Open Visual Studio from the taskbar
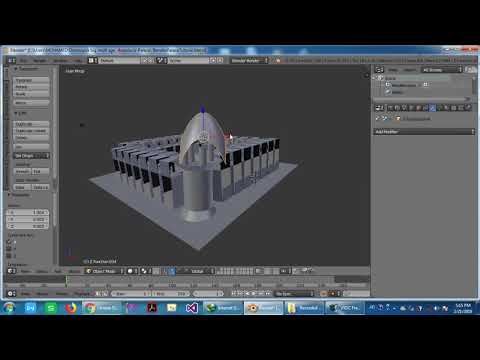The width and height of the screenshot is (480, 360). coord(192,308)
